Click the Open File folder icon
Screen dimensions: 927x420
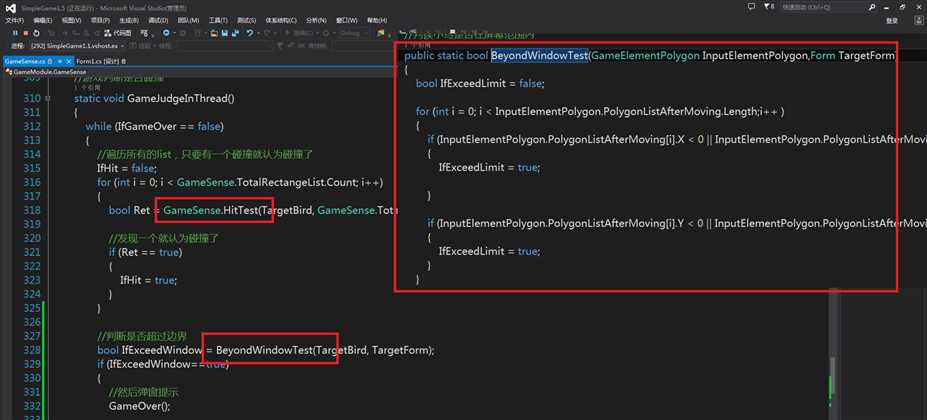click(213, 33)
